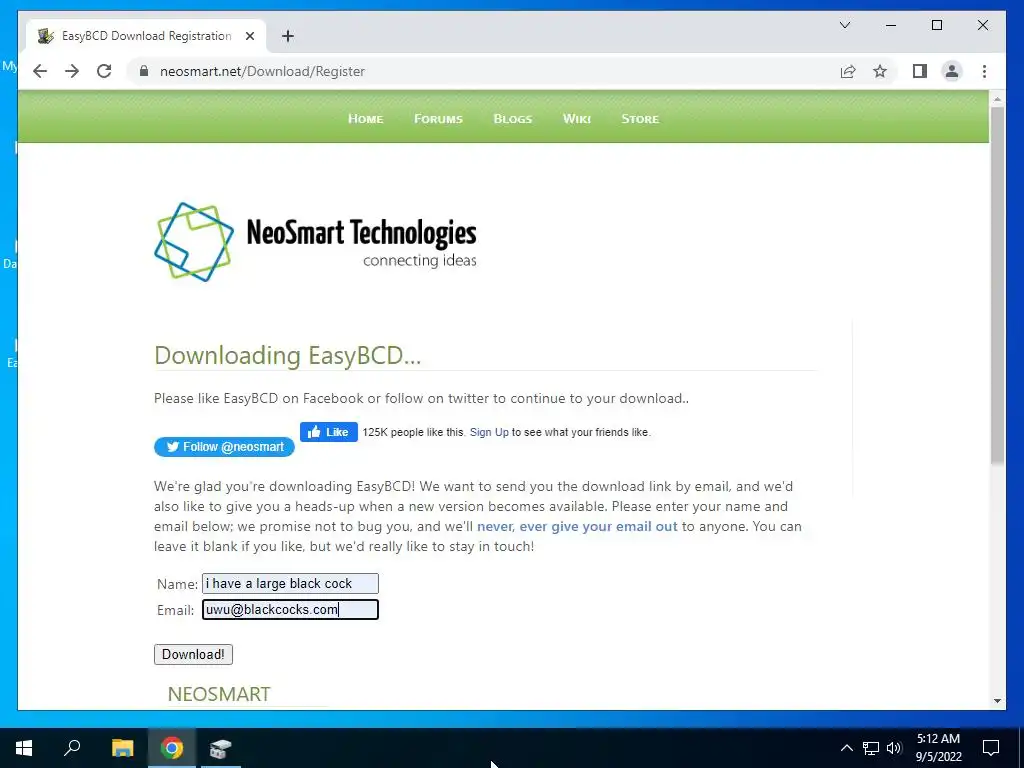Like EasyBCD on Facebook
This screenshot has width=1024, height=768.
[x=328, y=432]
